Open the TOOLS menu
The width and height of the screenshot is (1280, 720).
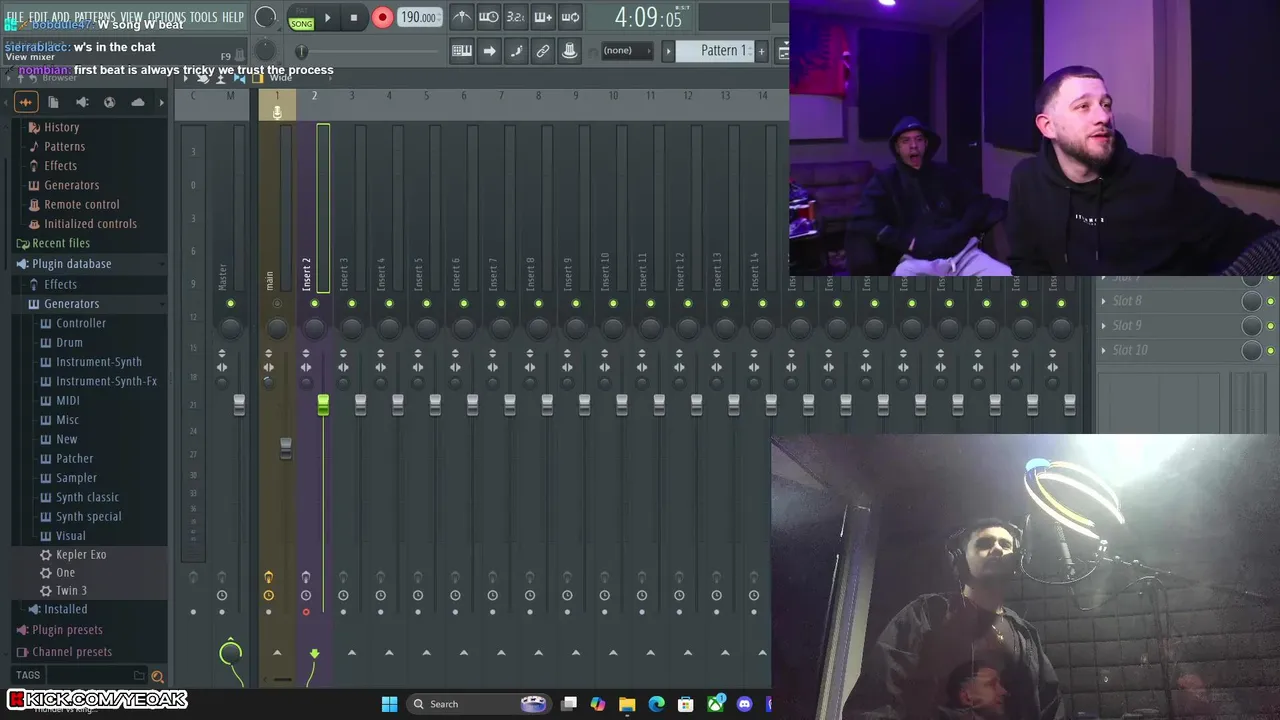tap(203, 17)
